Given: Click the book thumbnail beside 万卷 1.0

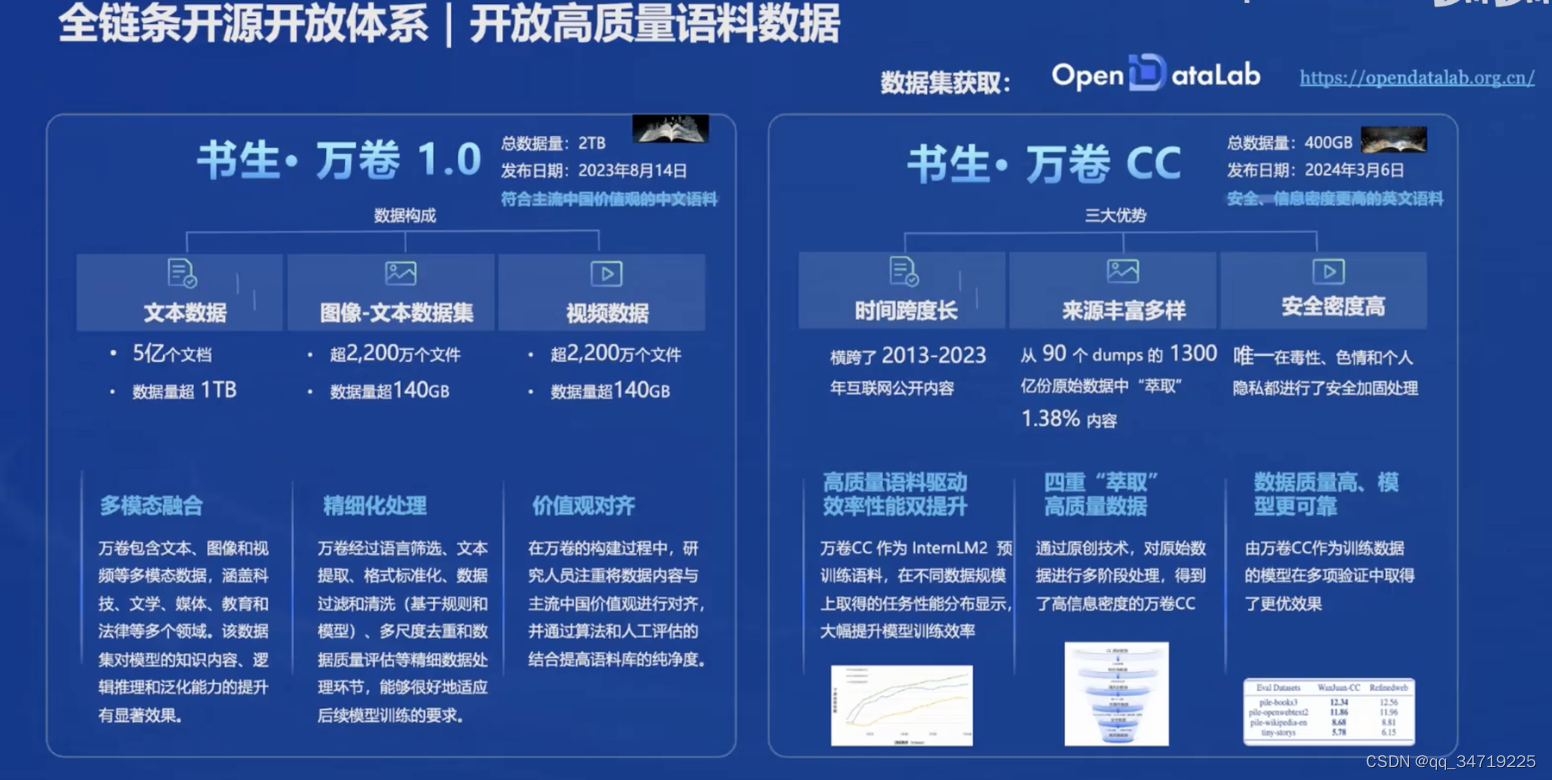Looking at the screenshot, I should click(670, 128).
